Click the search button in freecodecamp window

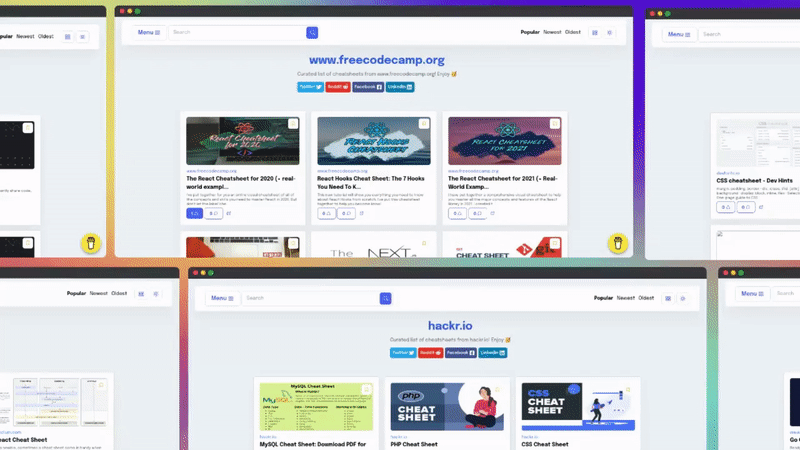click(312, 33)
